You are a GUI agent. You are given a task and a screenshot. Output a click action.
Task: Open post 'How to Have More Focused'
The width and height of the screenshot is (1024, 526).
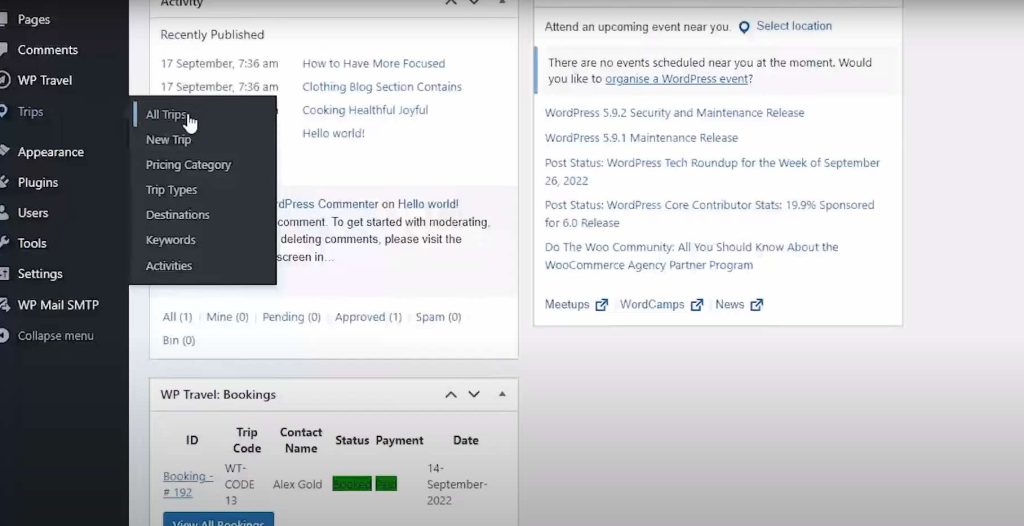tap(374, 63)
